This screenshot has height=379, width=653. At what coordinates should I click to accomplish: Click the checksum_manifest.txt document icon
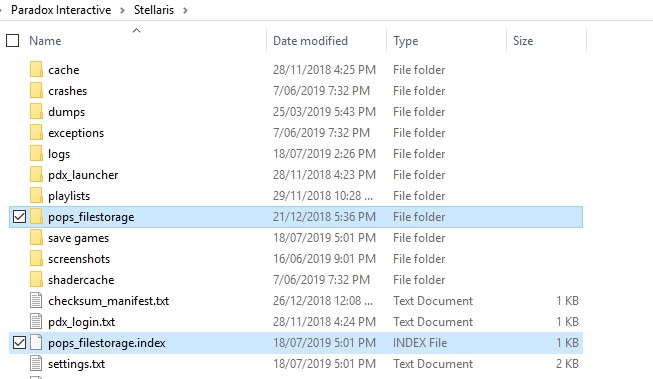[36, 300]
